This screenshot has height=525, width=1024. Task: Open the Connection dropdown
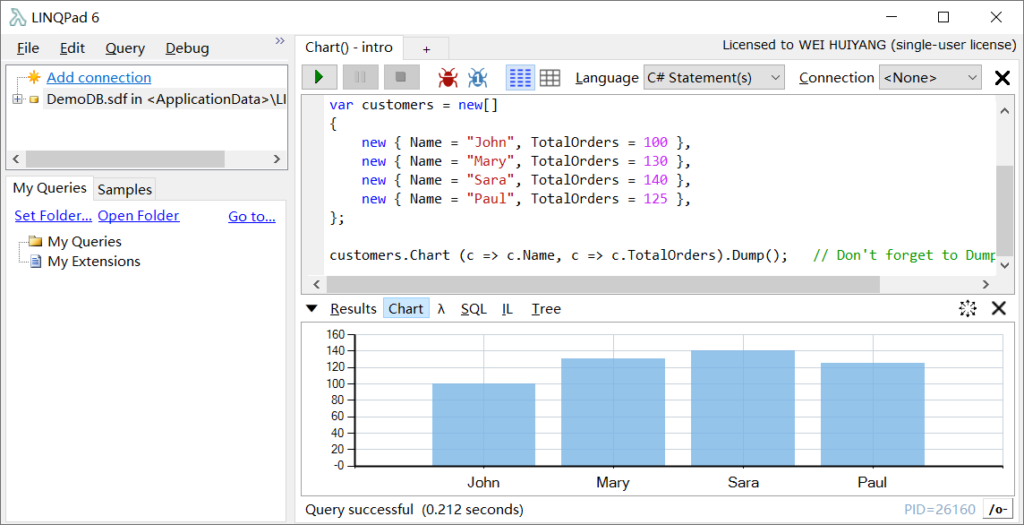[x=930, y=78]
